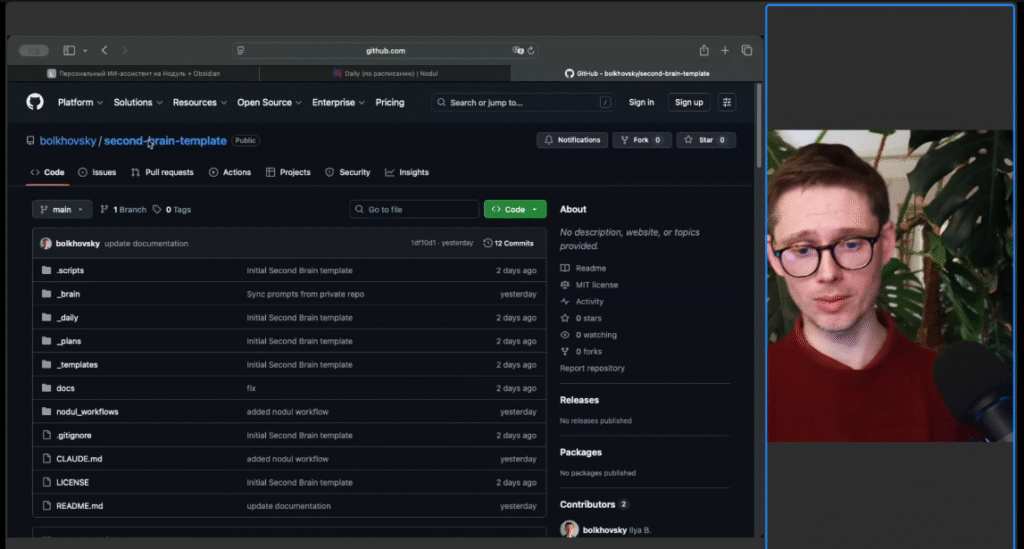Show tab overview icon
This screenshot has width=1024, height=549.
747,50
